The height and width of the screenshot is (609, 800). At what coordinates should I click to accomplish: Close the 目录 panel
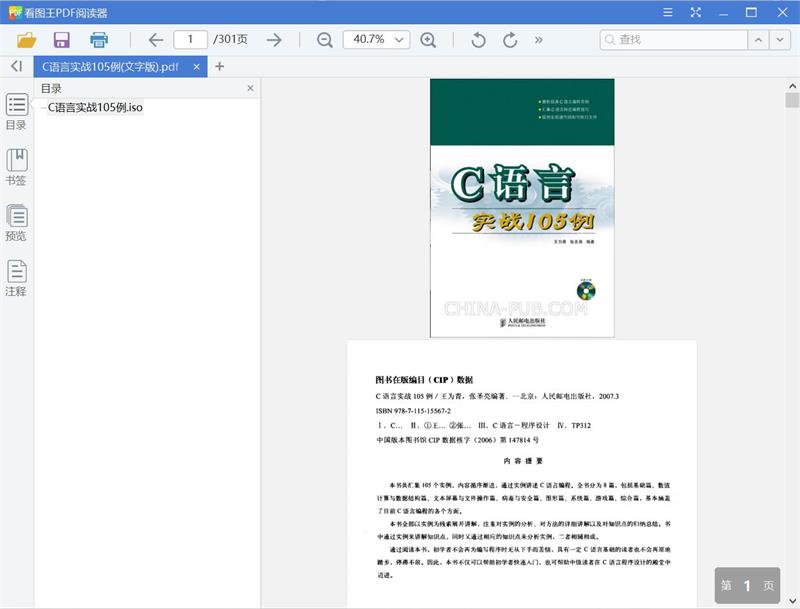(x=250, y=88)
